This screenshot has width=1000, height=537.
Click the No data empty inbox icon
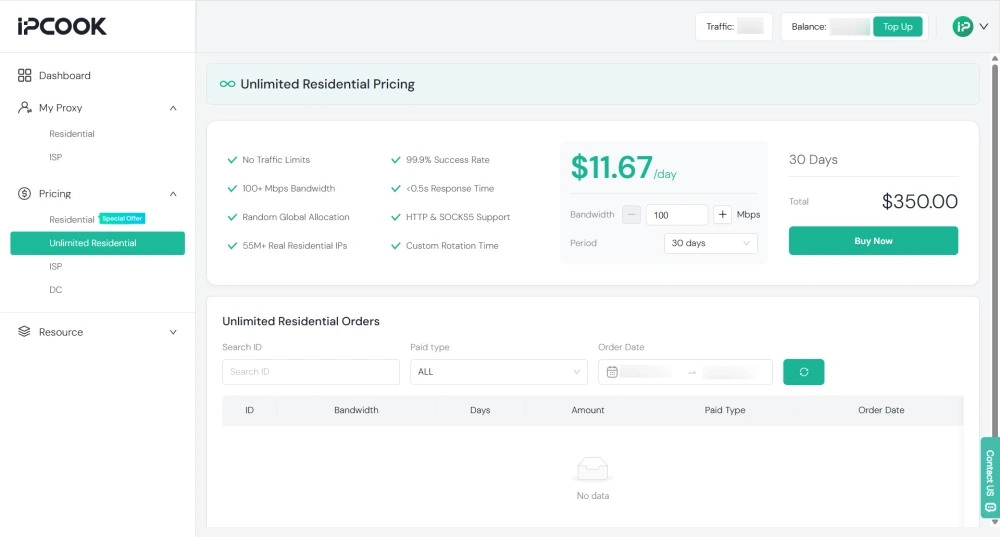pyautogui.click(x=592, y=469)
